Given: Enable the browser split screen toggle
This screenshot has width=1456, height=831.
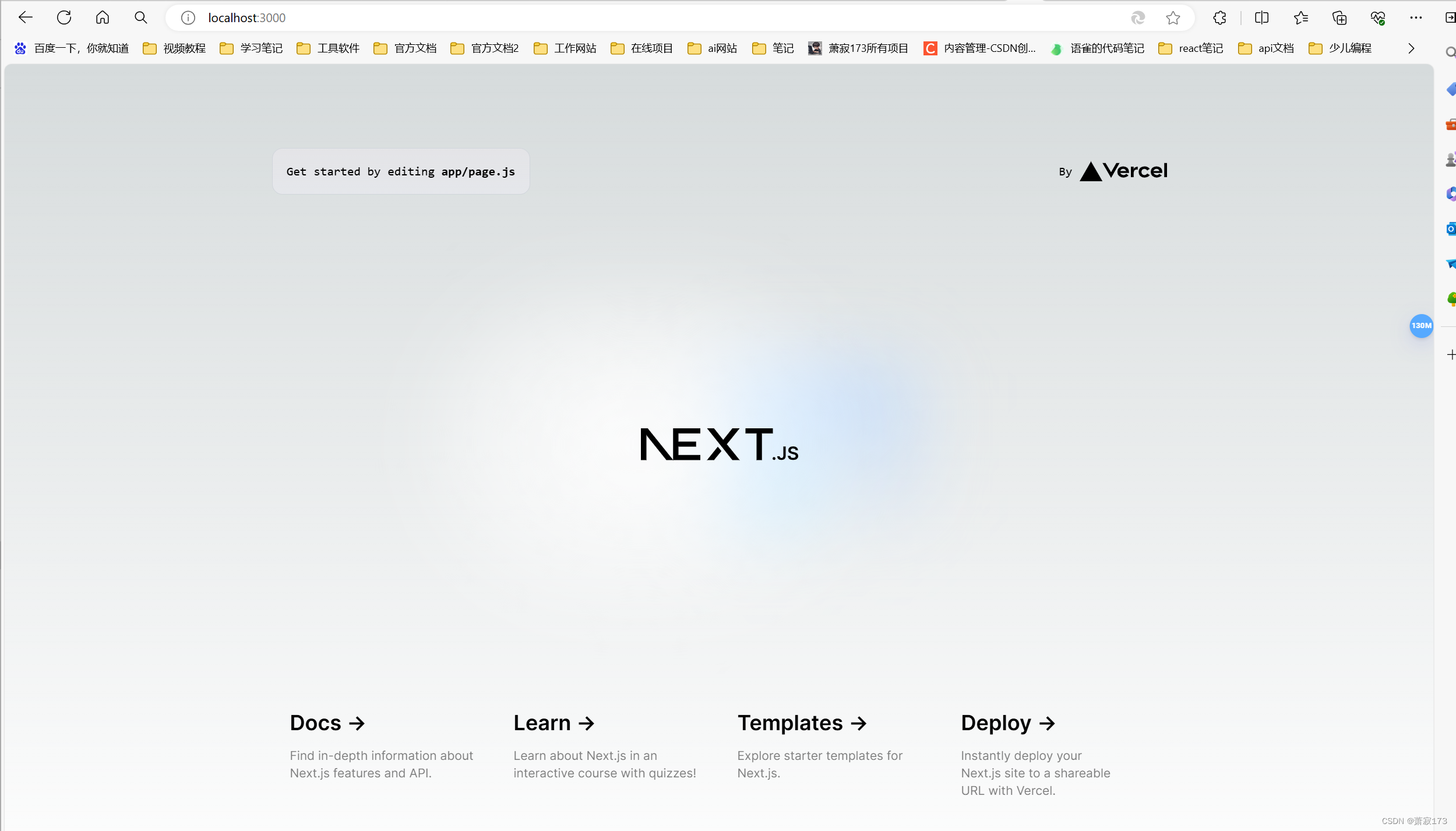Looking at the screenshot, I should pos(1262,18).
